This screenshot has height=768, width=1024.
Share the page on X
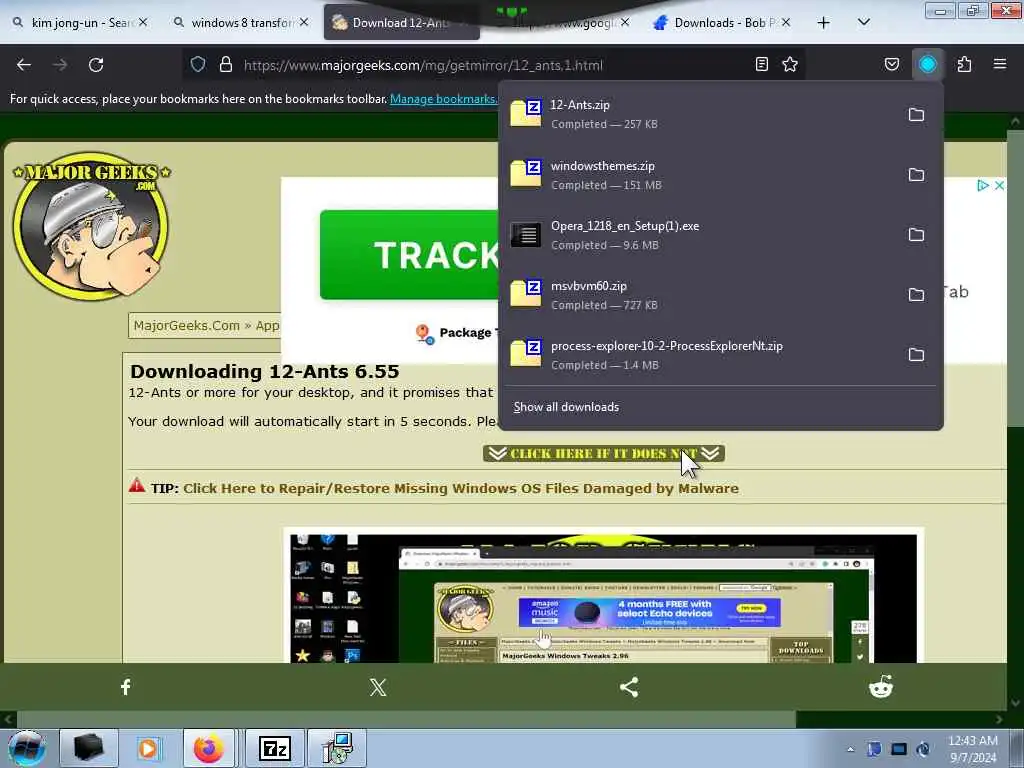377,686
